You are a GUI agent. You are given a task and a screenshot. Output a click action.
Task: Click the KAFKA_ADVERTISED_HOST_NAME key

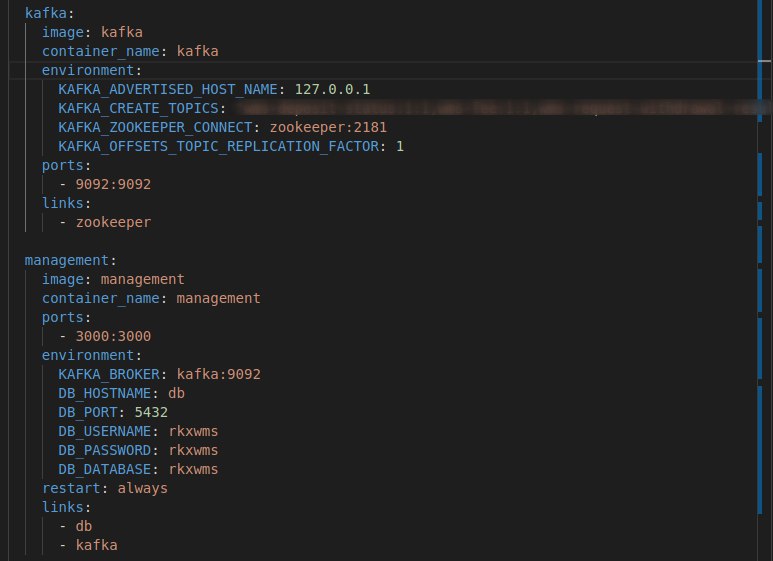[x=168, y=89]
